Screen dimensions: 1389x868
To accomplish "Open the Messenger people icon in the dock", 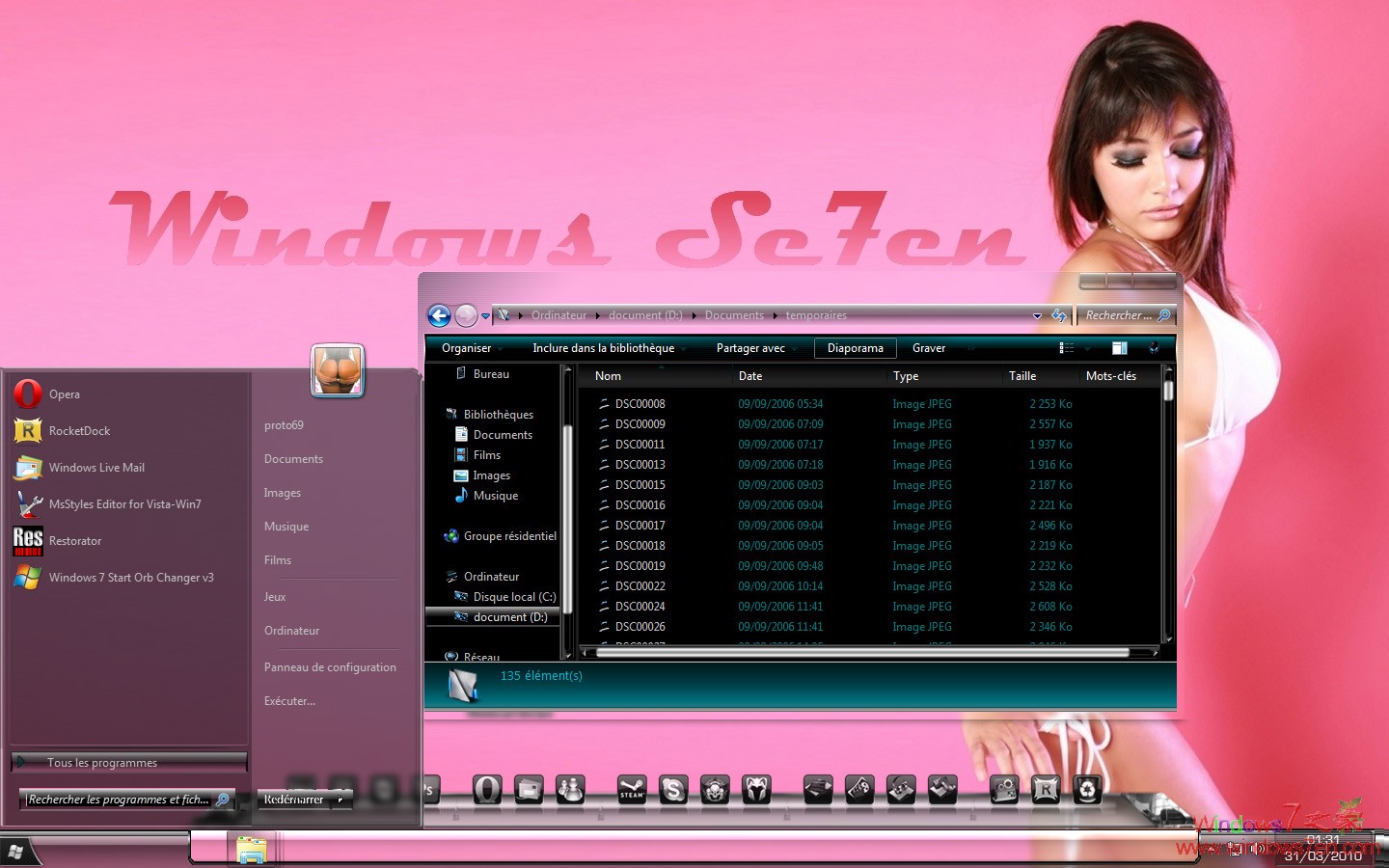I will point(571,790).
